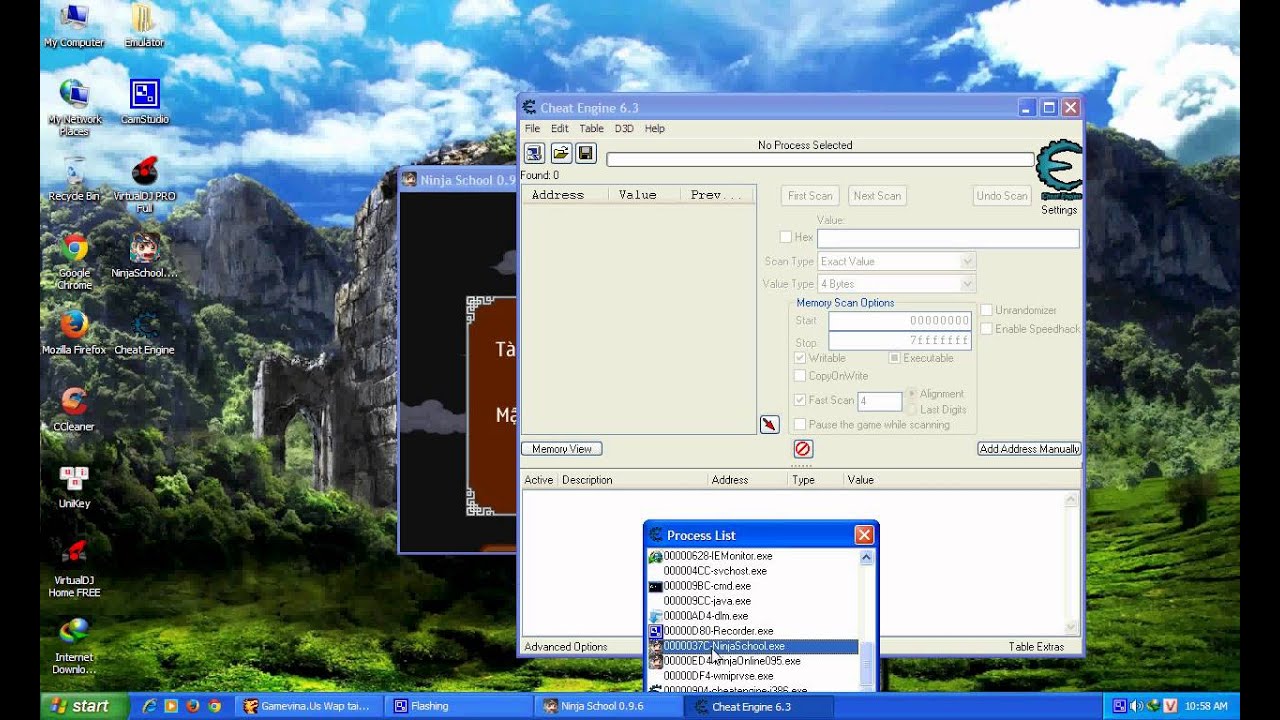1280x720 pixels.
Task: Open the Recycle Bin desktop icon
Action: coord(74,180)
